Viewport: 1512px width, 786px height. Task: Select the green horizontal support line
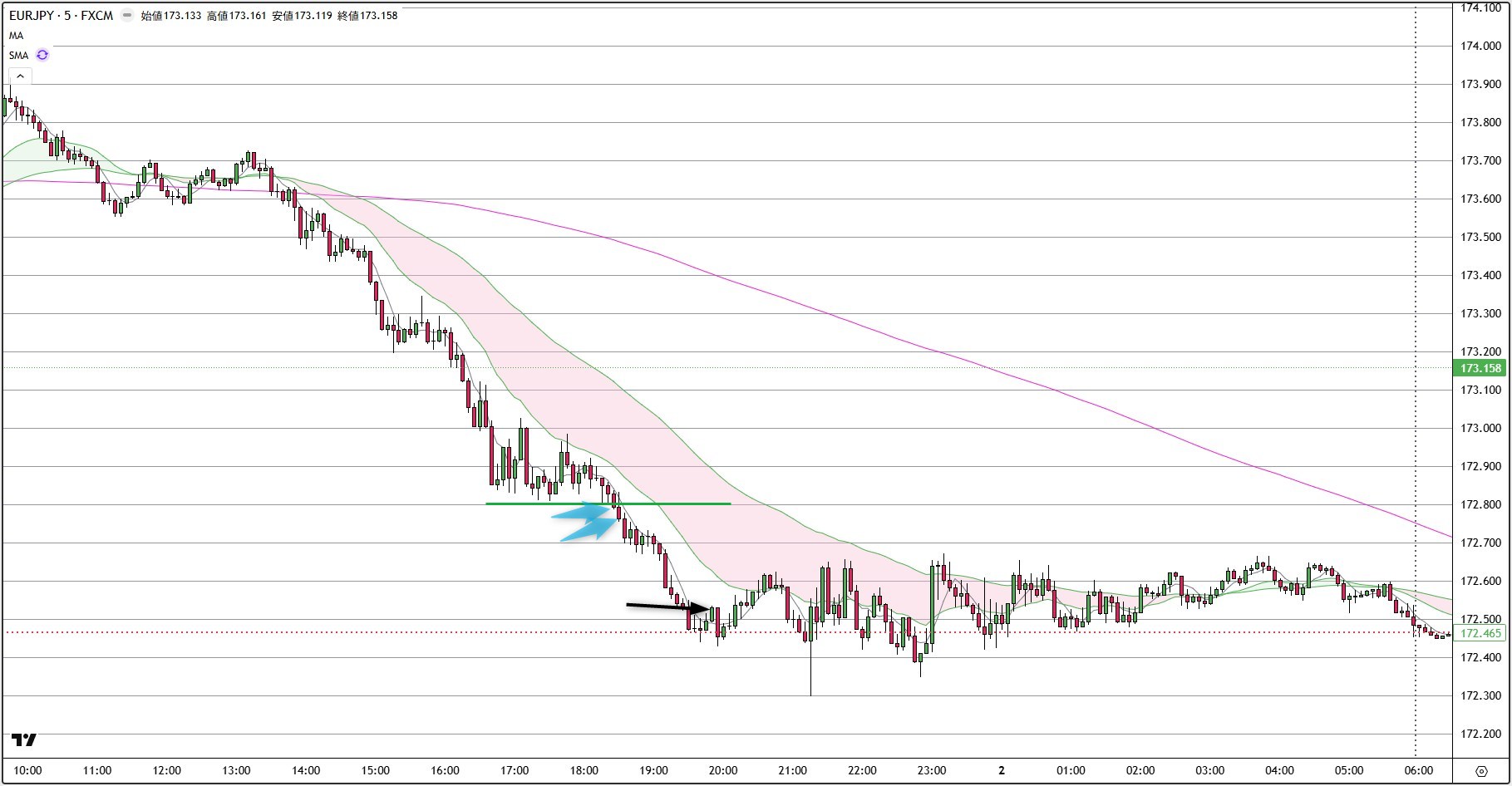tap(532, 504)
